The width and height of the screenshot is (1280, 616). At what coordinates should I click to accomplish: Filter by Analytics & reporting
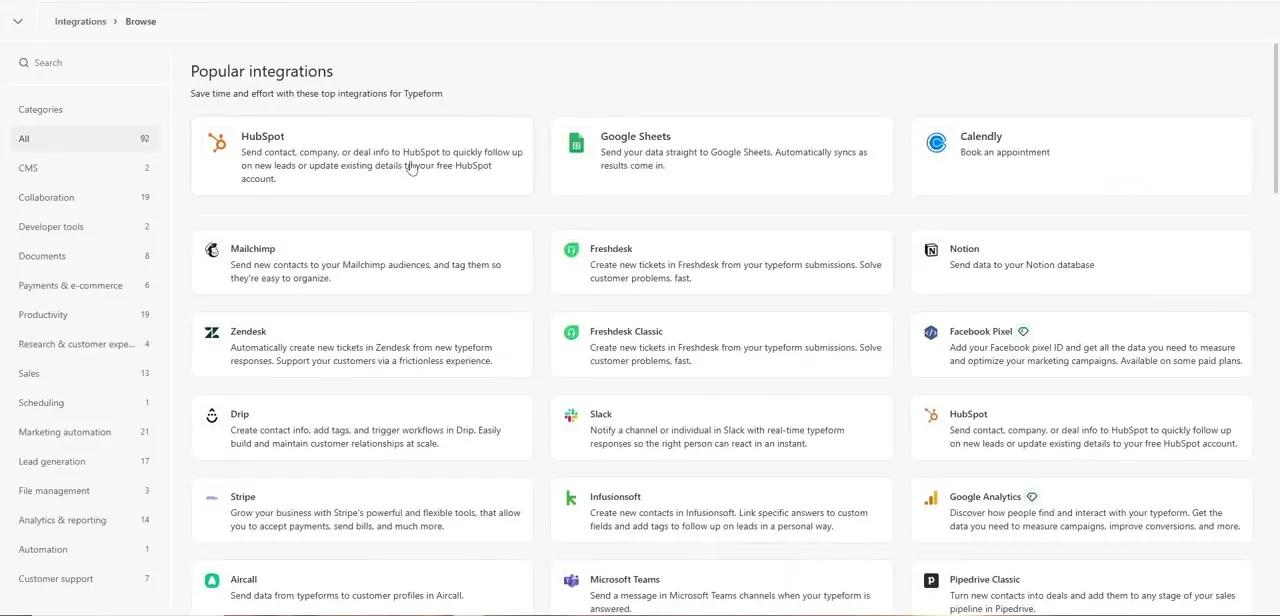pyautogui.click(x=84, y=520)
